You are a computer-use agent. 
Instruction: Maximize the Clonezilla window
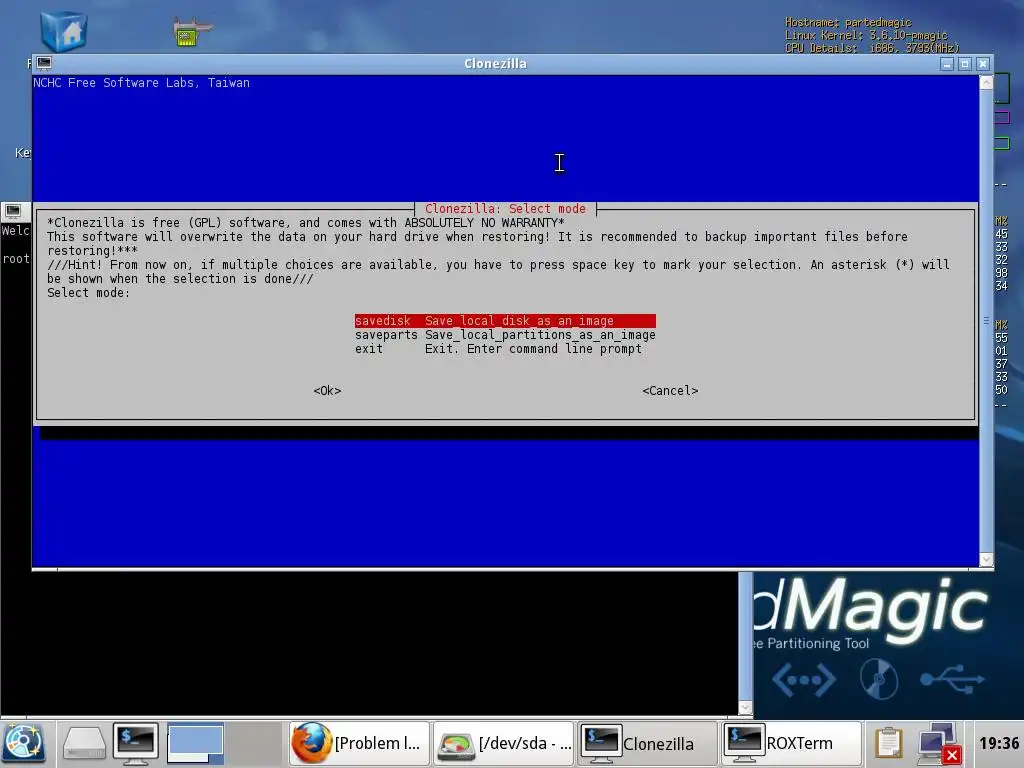[965, 64]
